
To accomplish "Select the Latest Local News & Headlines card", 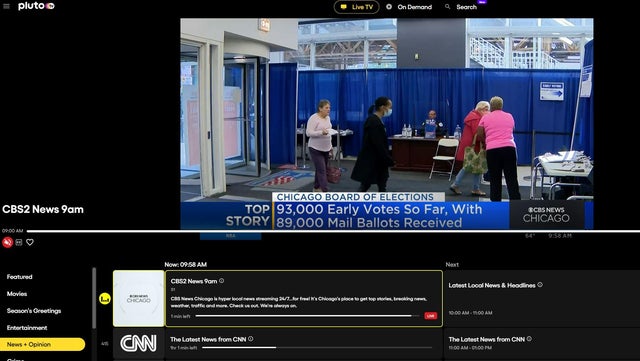I will [x=542, y=299].
